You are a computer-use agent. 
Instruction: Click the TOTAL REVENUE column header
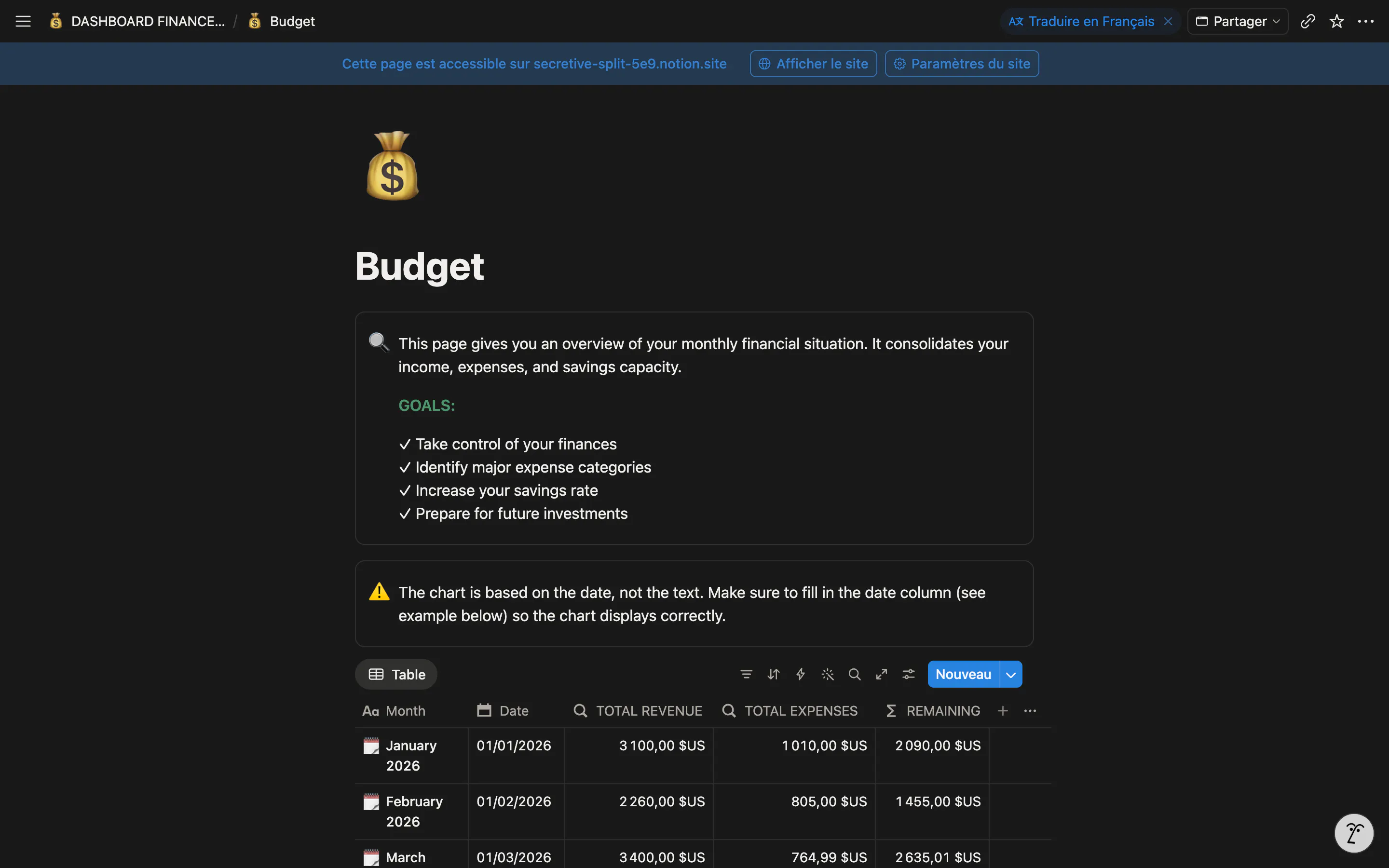pos(638,711)
